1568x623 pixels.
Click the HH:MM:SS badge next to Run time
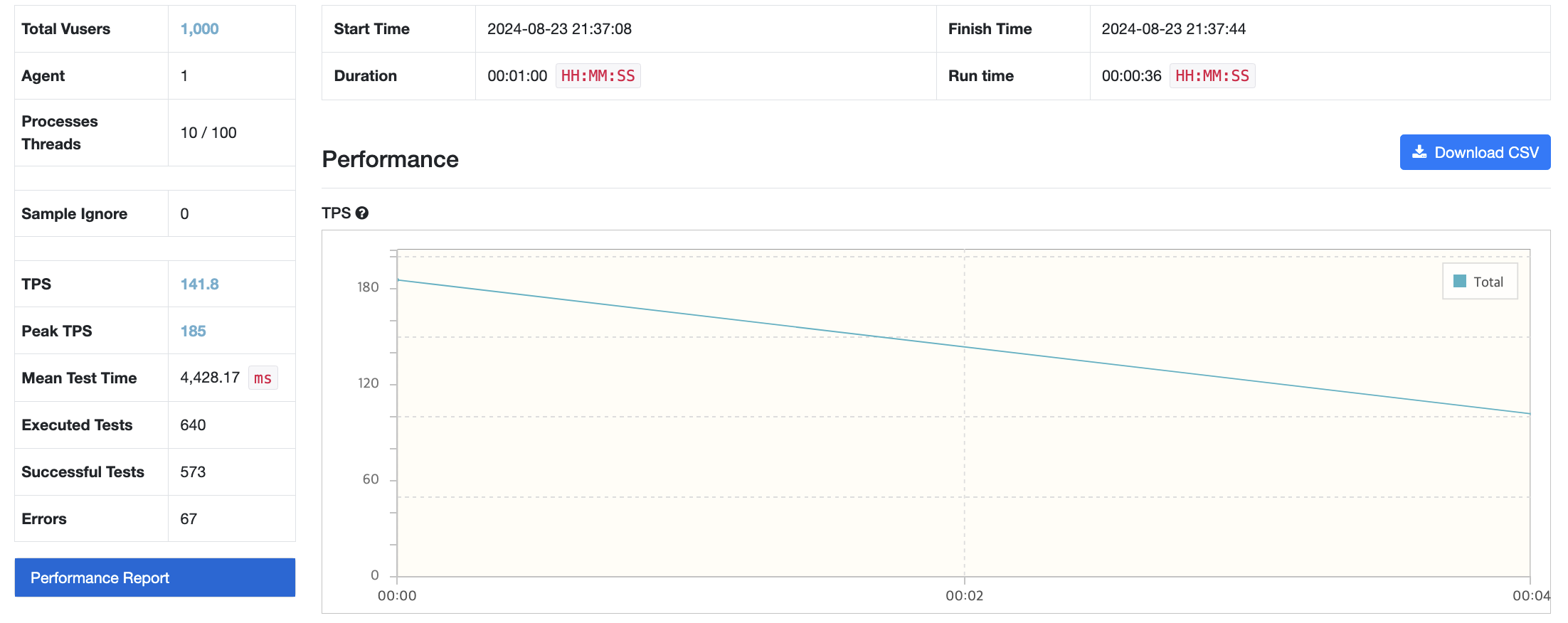tap(1212, 76)
